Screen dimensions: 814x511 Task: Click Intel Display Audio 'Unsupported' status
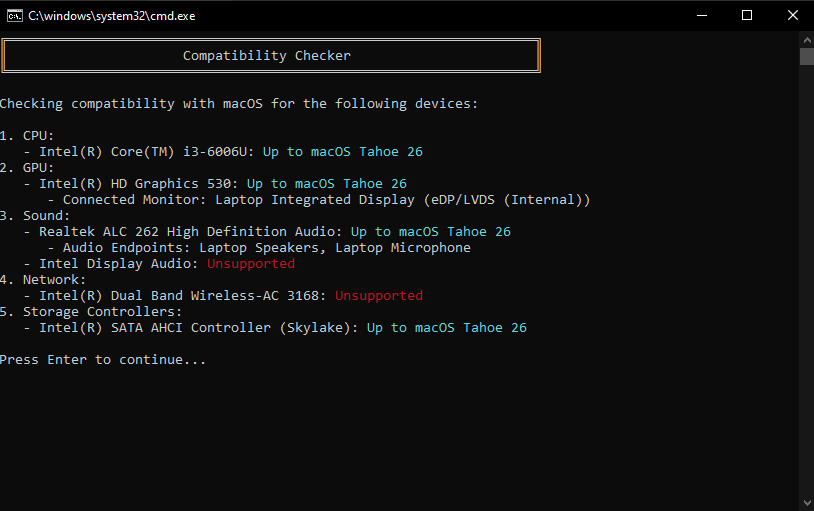point(251,264)
